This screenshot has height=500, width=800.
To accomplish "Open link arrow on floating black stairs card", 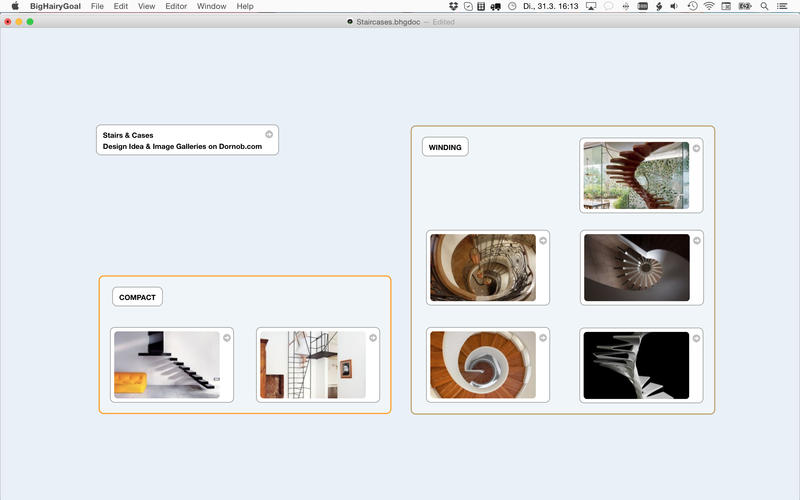I will click(x=227, y=338).
